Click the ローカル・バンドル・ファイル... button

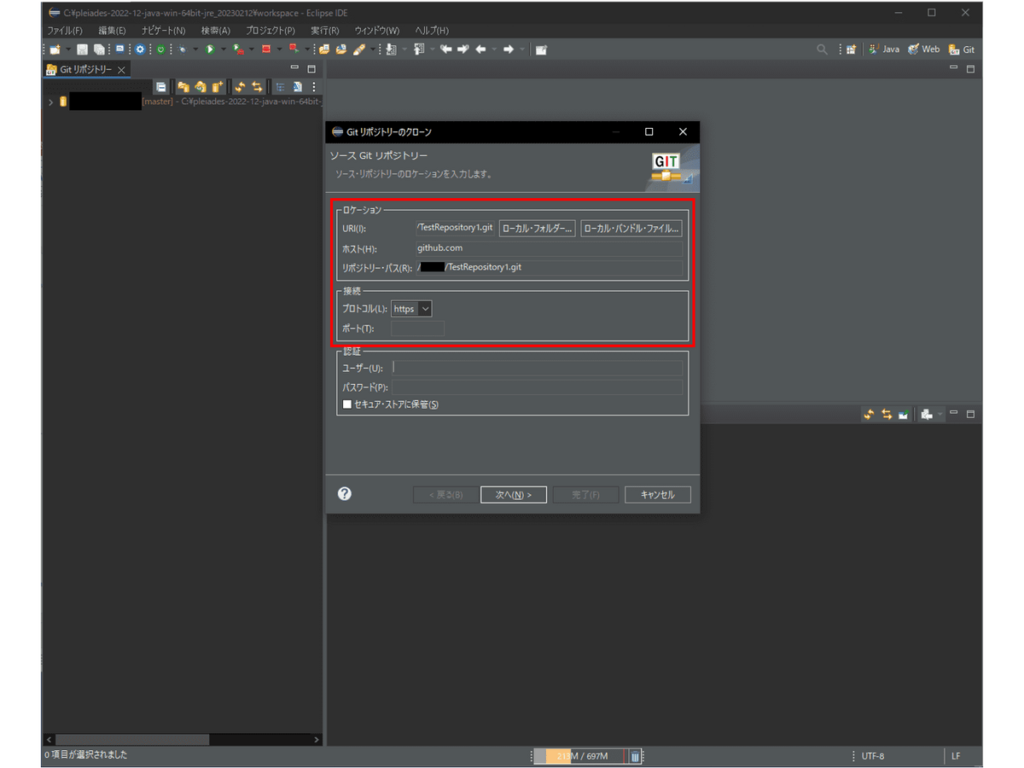(x=631, y=229)
